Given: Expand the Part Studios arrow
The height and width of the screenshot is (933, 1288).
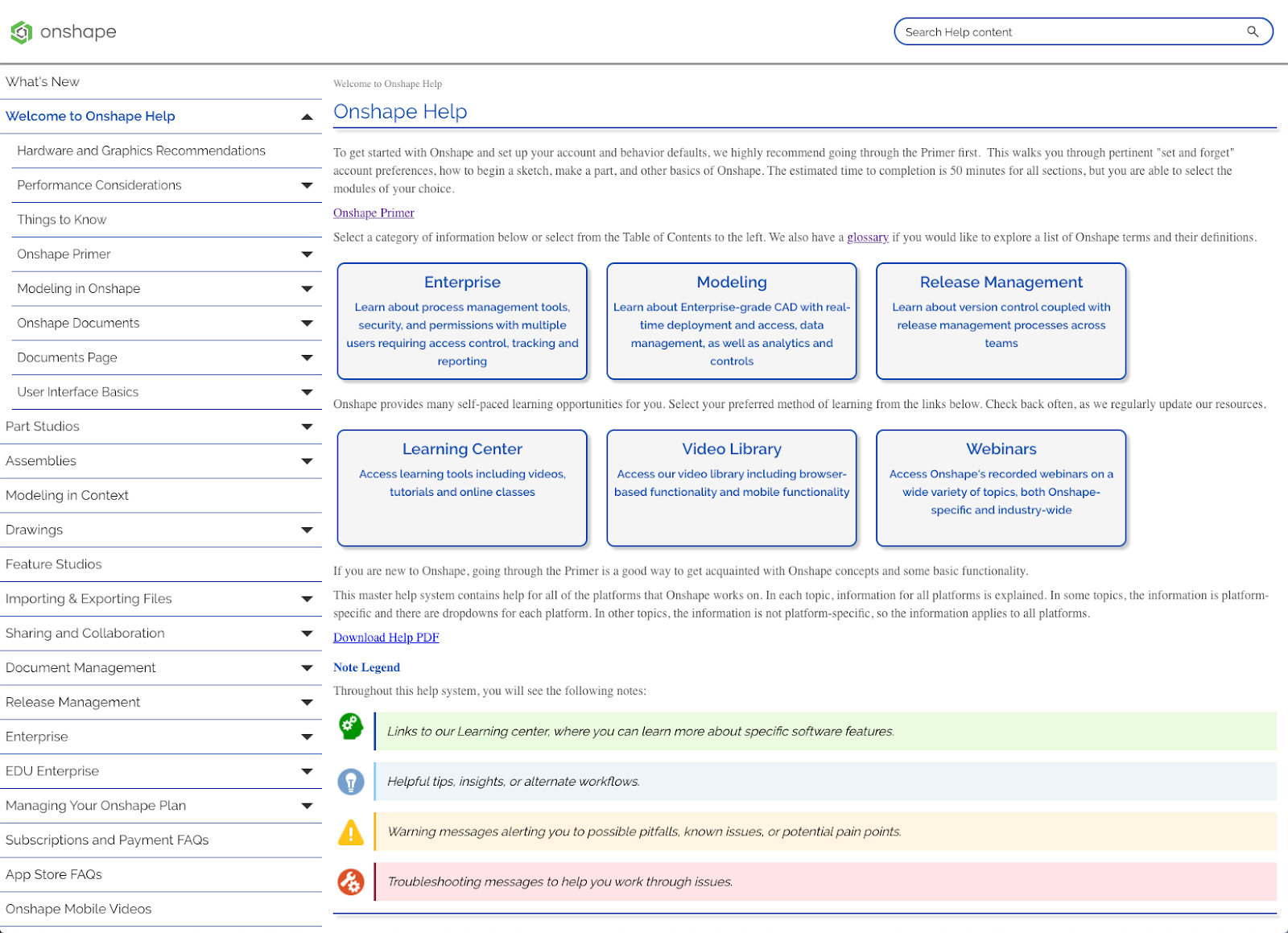Looking at the screenshot, I should click(x=307, y=427).
